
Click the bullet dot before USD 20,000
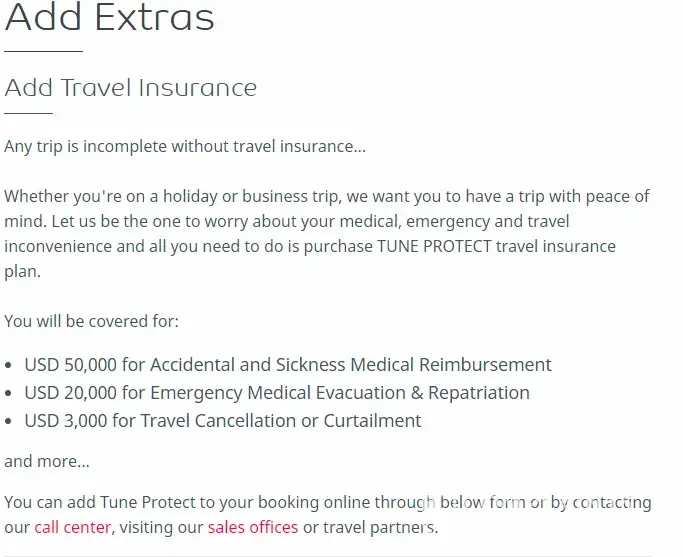10,394
